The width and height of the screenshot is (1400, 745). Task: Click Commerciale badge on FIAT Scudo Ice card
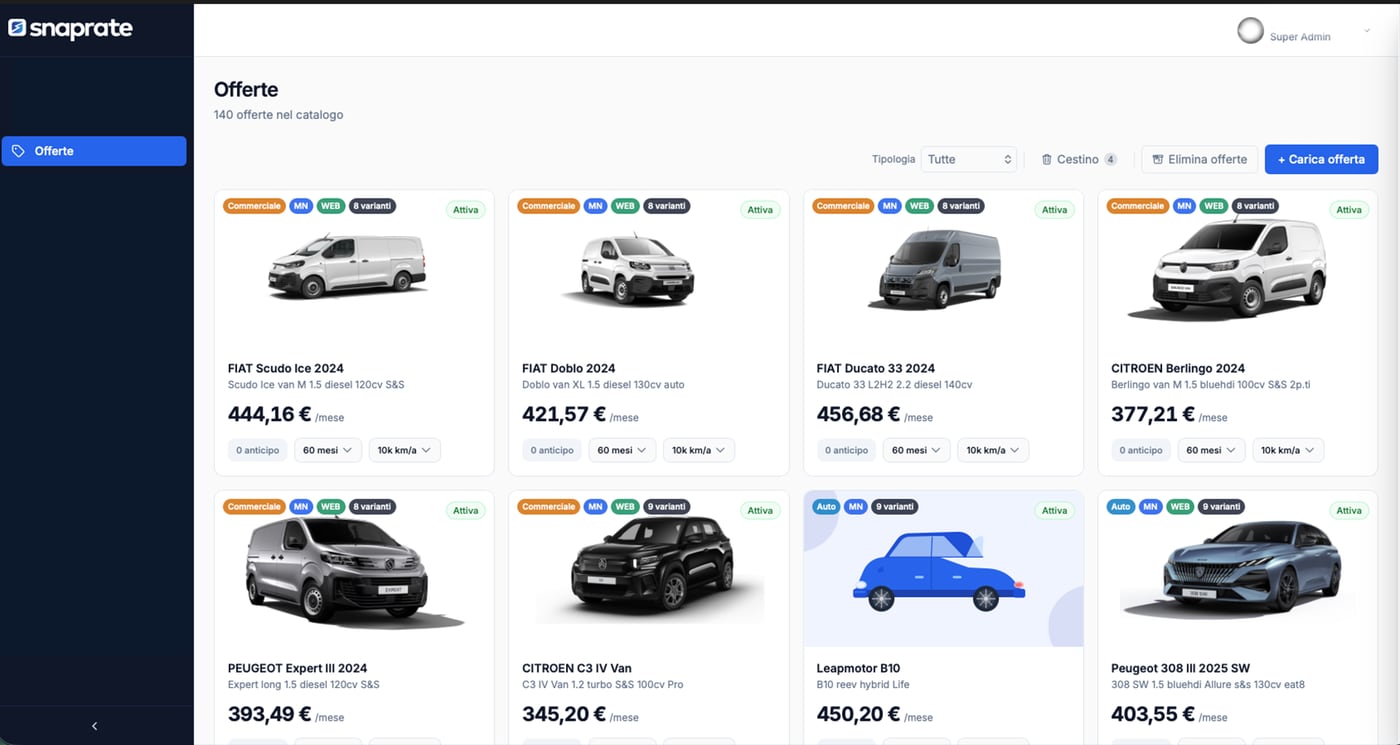tap(254, 206)
